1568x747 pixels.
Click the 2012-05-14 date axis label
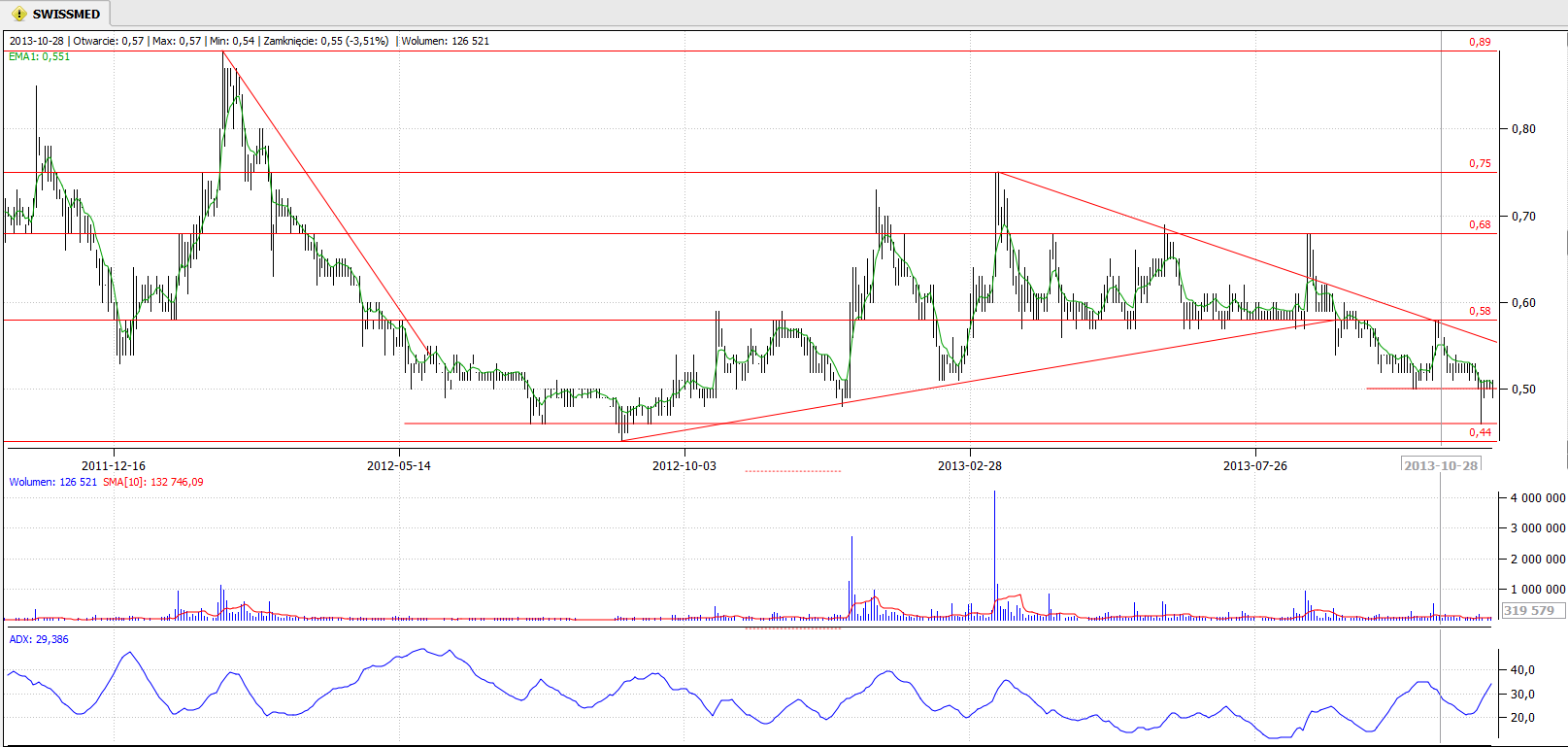click(x=399, y=465)
